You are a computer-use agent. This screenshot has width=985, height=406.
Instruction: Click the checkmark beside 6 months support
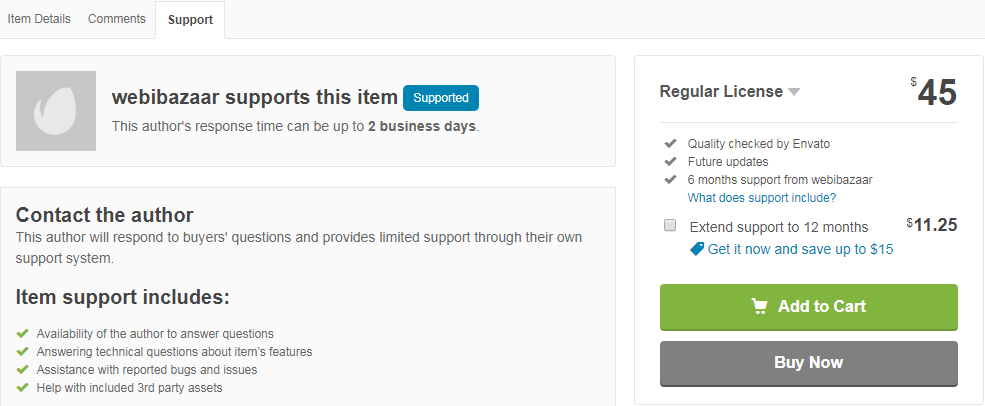point(670,180)
